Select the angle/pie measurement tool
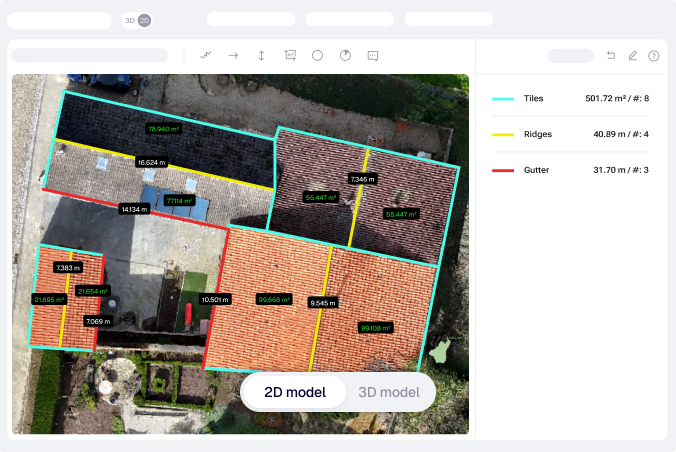Screen dimensions: 676x452 pyautogui.click(x=345, y=56)
